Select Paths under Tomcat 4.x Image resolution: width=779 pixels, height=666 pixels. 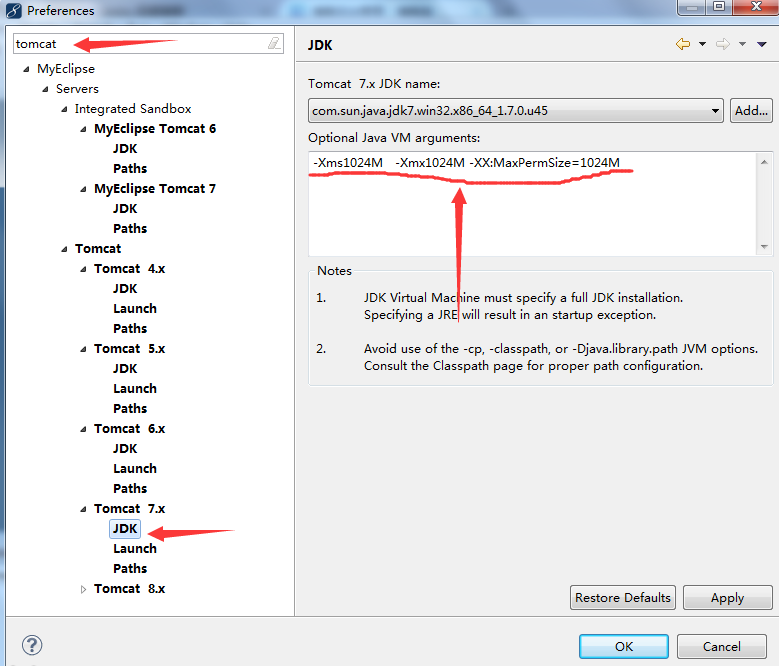pyautogui.click(x=130, y=328)
